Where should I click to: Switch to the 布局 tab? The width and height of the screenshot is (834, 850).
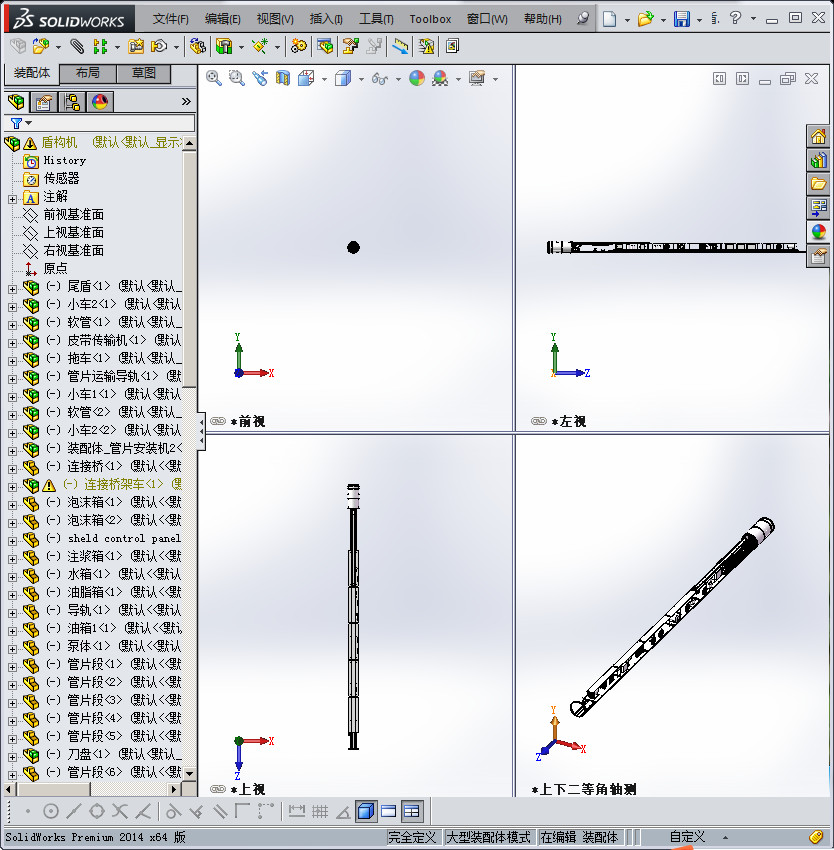(87, 73)
